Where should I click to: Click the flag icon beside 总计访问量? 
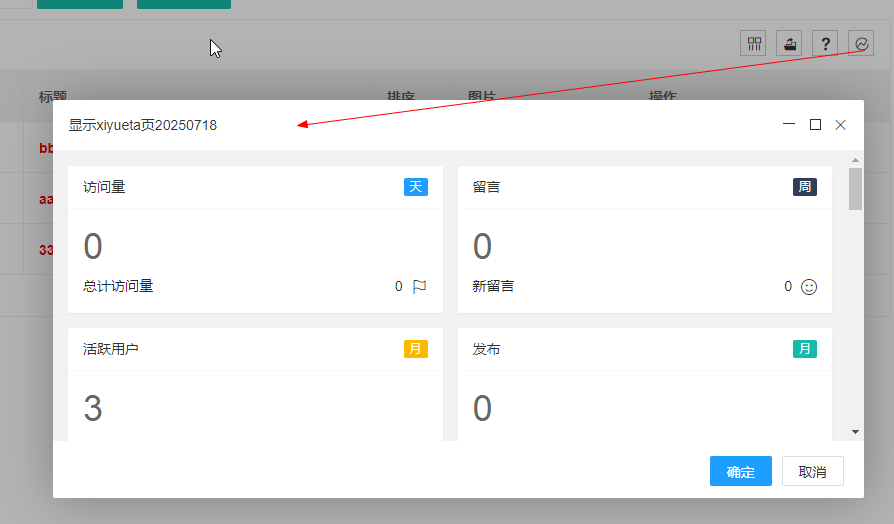[419, 286]
